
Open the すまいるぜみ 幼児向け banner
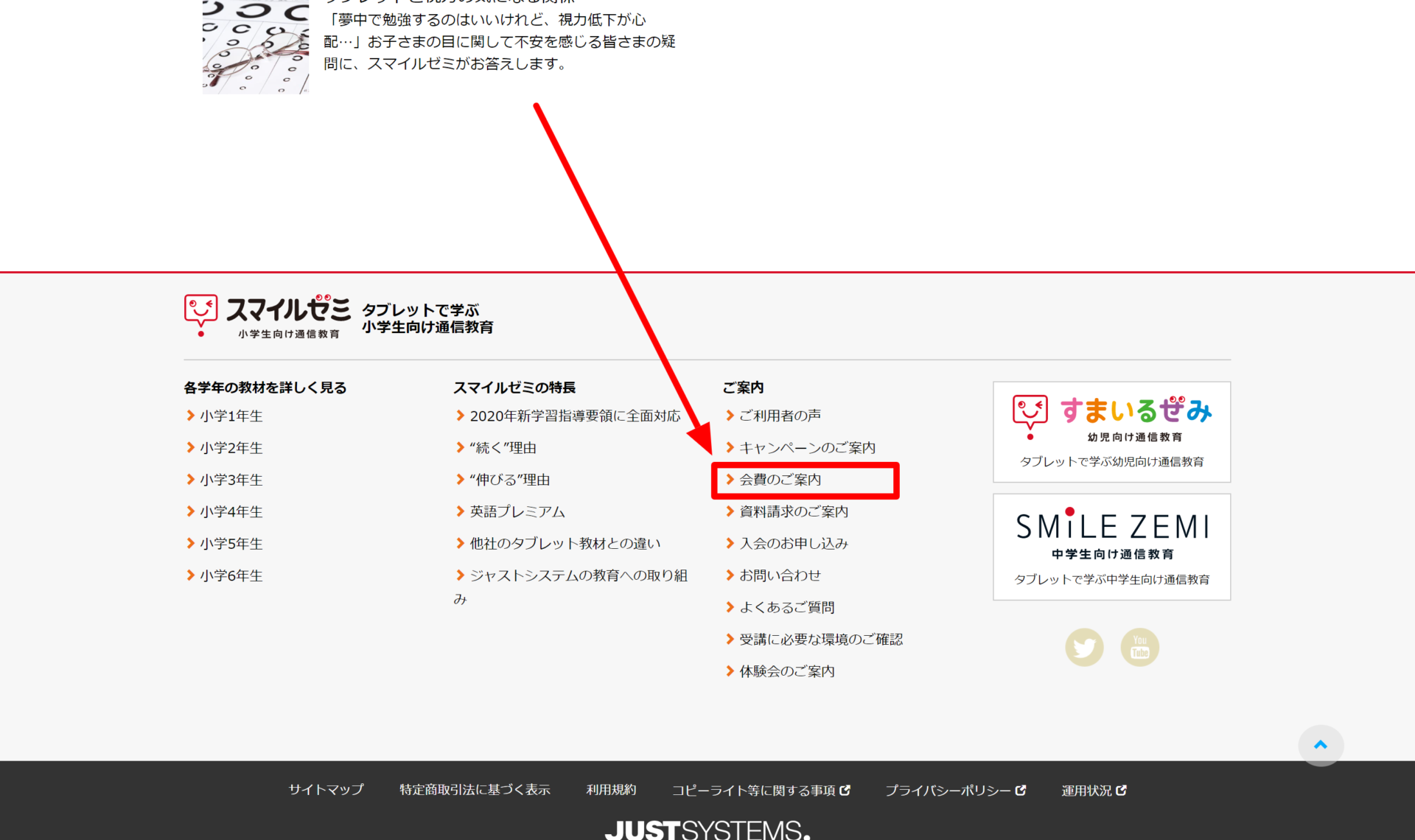click(x=1111, y=432)
